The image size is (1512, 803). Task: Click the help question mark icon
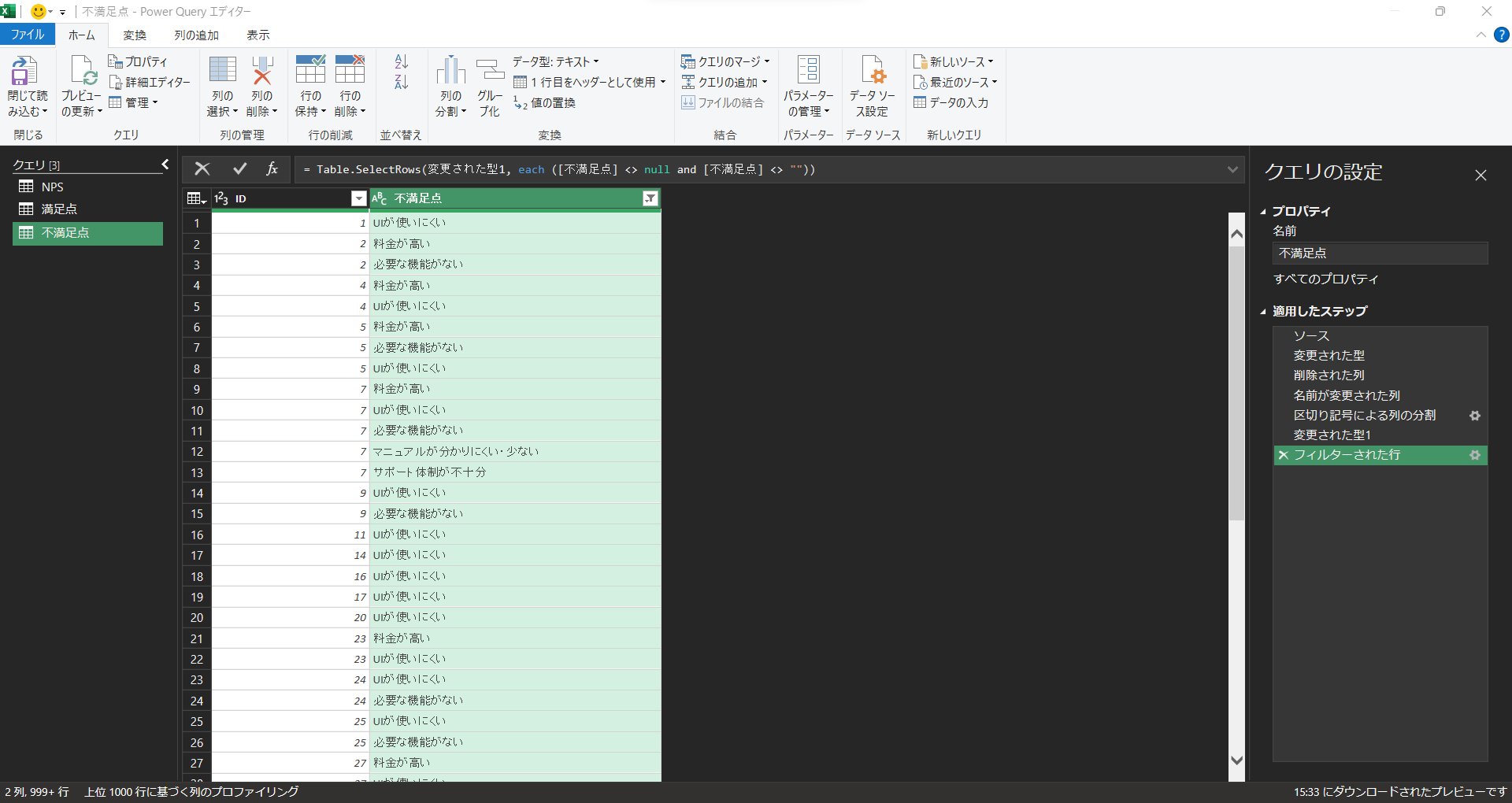[x=1502, y=35]
